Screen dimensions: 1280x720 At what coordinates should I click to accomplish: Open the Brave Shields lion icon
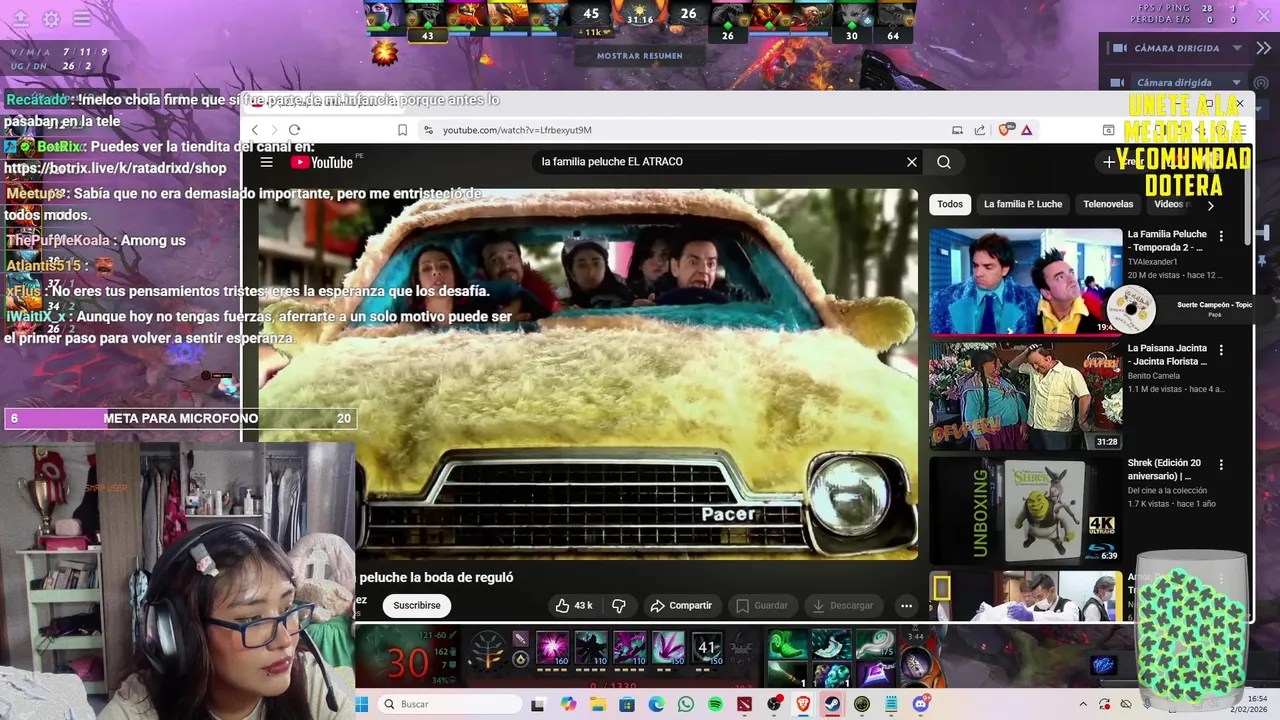click(x=1005, y=129)
